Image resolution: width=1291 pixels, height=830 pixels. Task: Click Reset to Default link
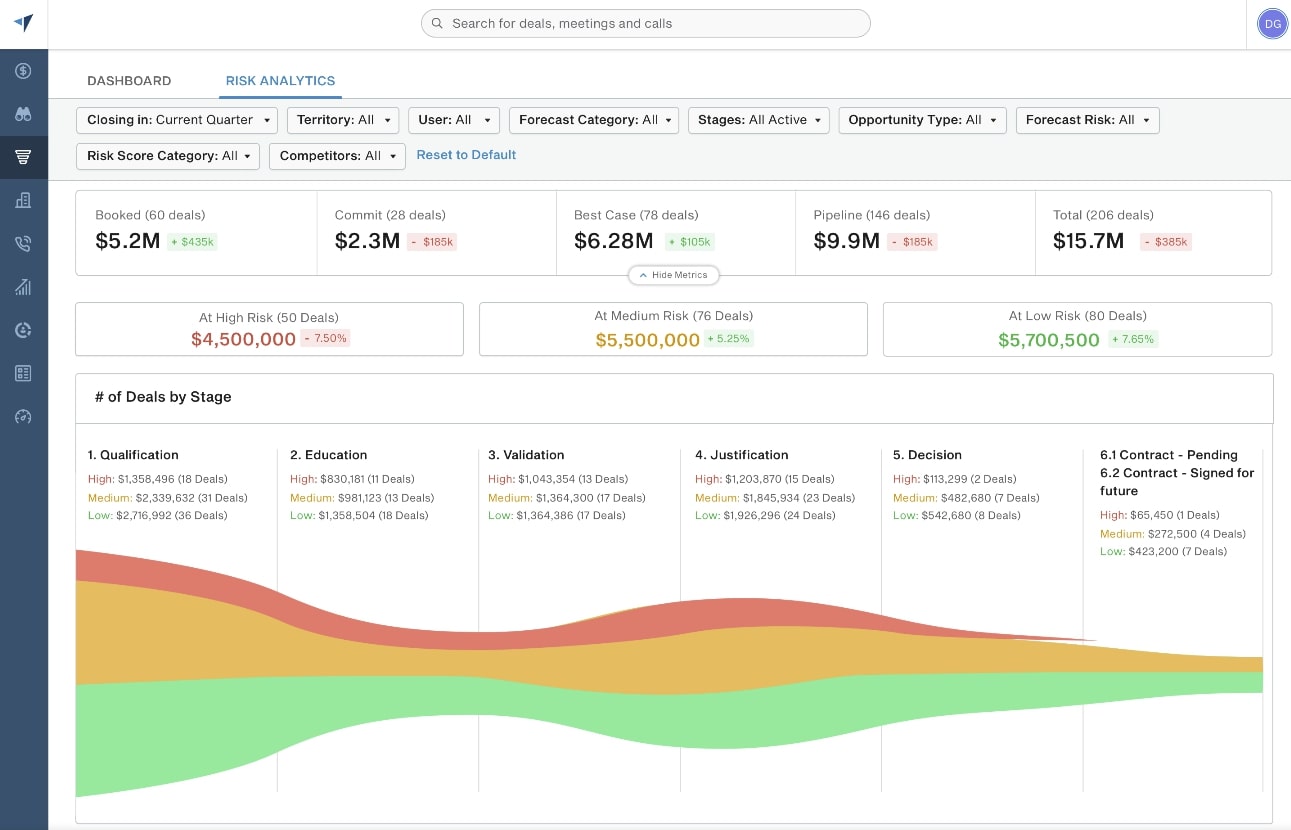[x=466, y=155]
